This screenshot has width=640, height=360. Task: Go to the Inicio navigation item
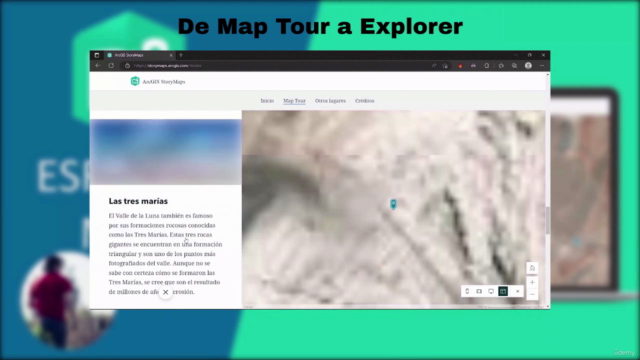(x=267, y=101)
